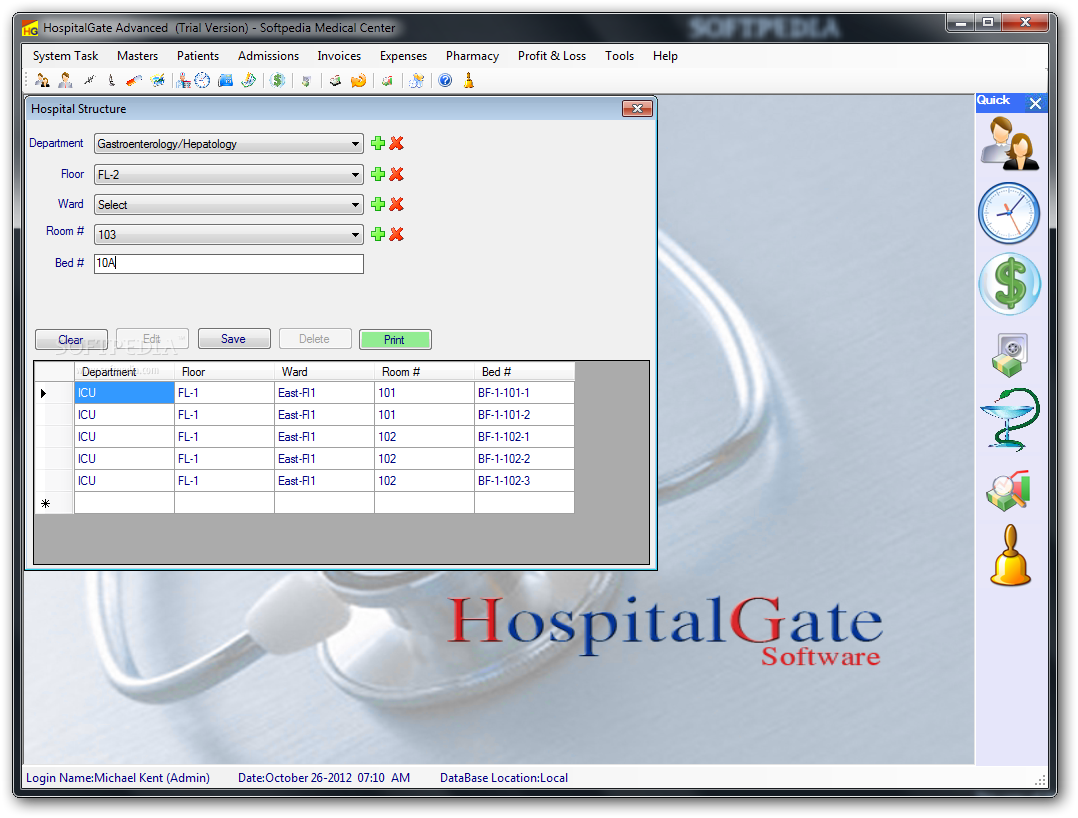Expand the Room # dropdown showing 103
This screenshot has height=818, width=1078.
355,235
